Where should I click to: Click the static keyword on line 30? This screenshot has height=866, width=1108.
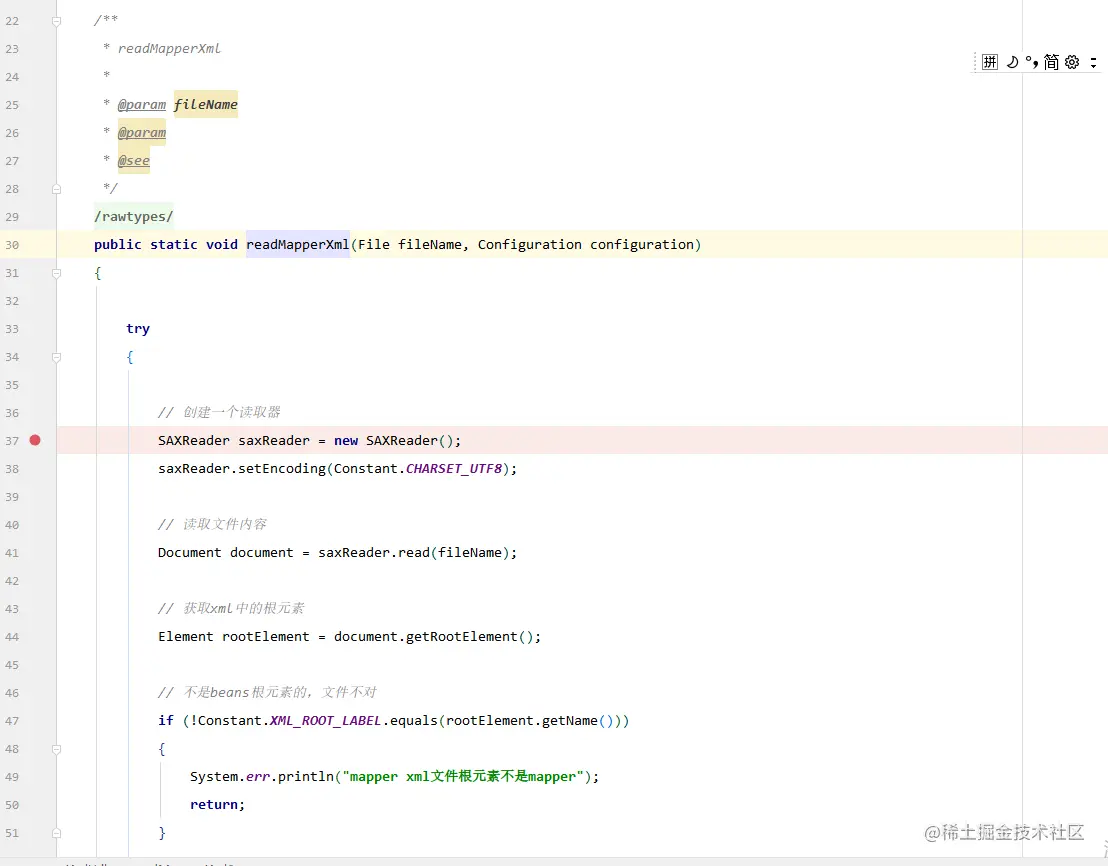coord(174,244)
